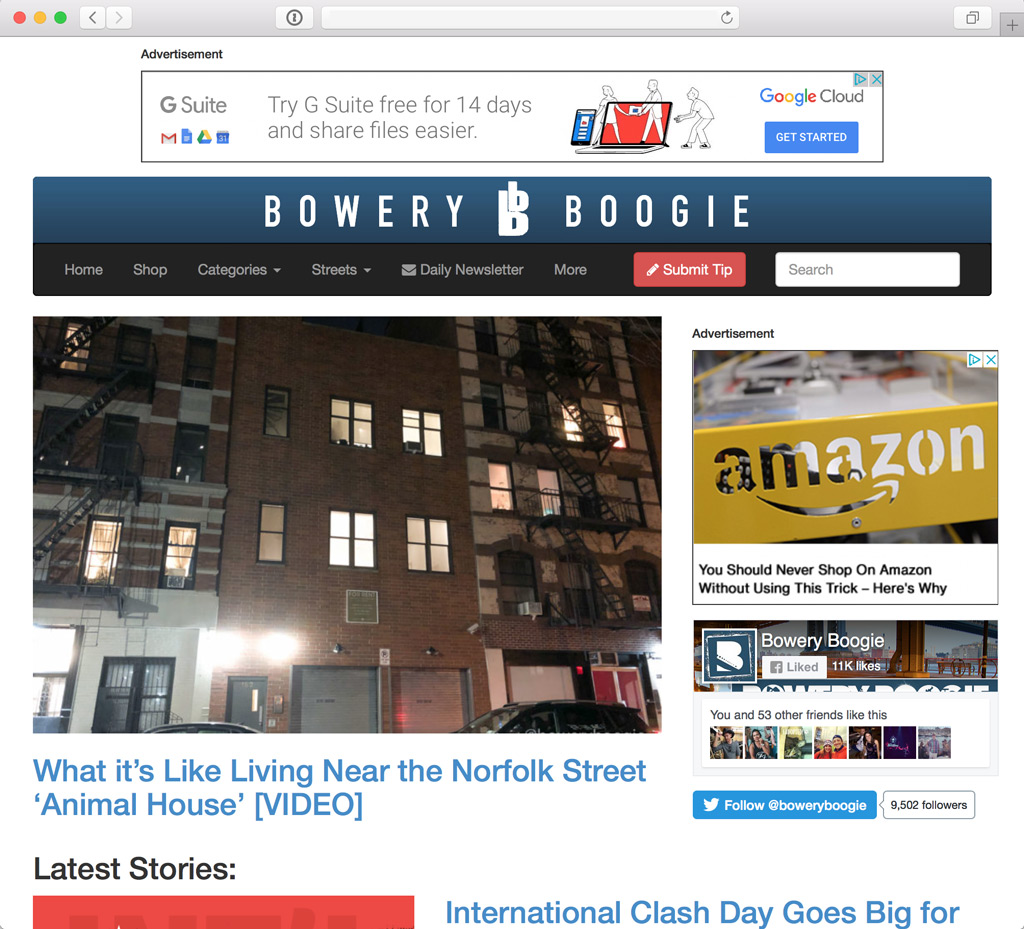Expand the Categories dropdown menu
Image resolution: width=1024 pixels, height=929 pixels.
239,270
